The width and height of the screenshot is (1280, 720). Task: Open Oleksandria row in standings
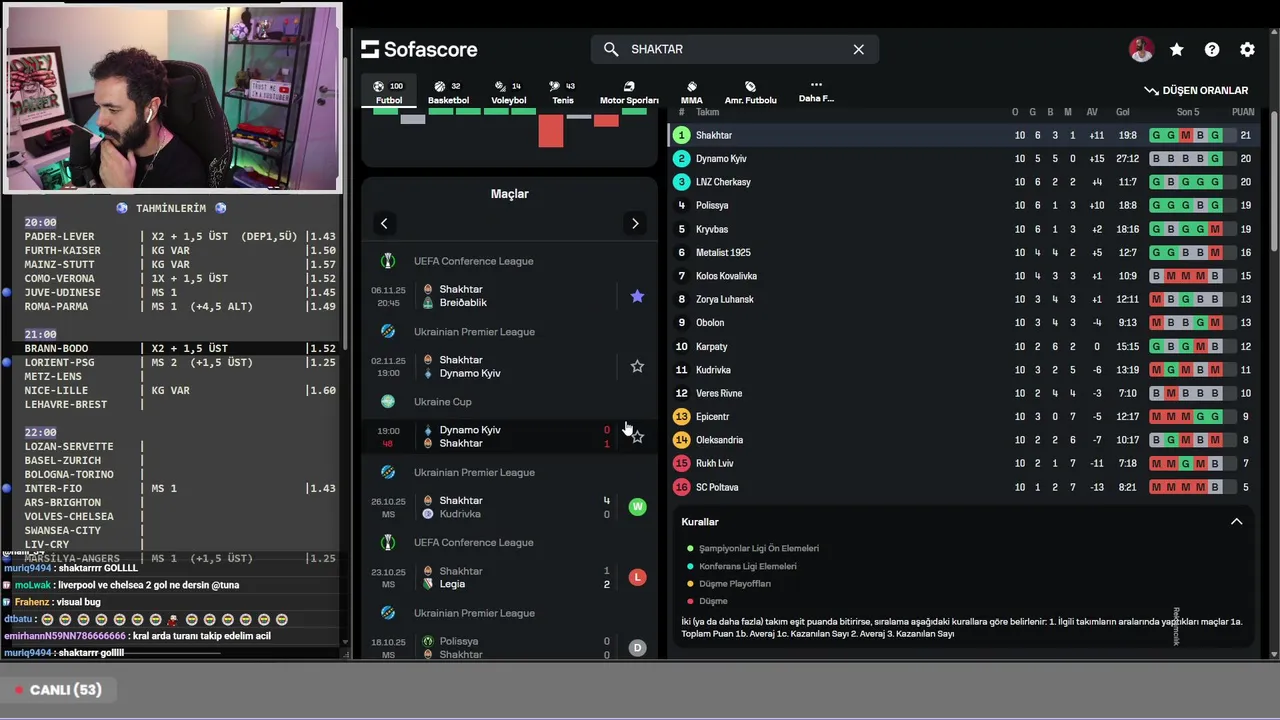tap(966, 440)
